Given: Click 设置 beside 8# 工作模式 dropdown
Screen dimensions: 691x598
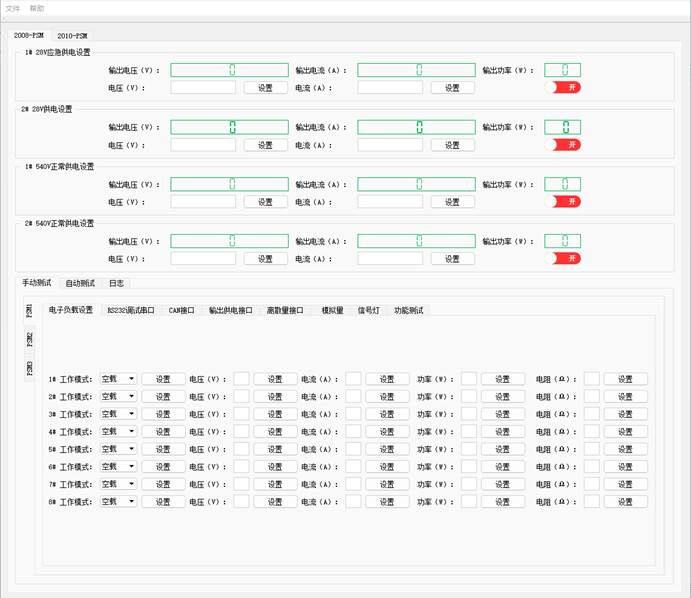Looking at the screenshot, I should click(163, 502).
